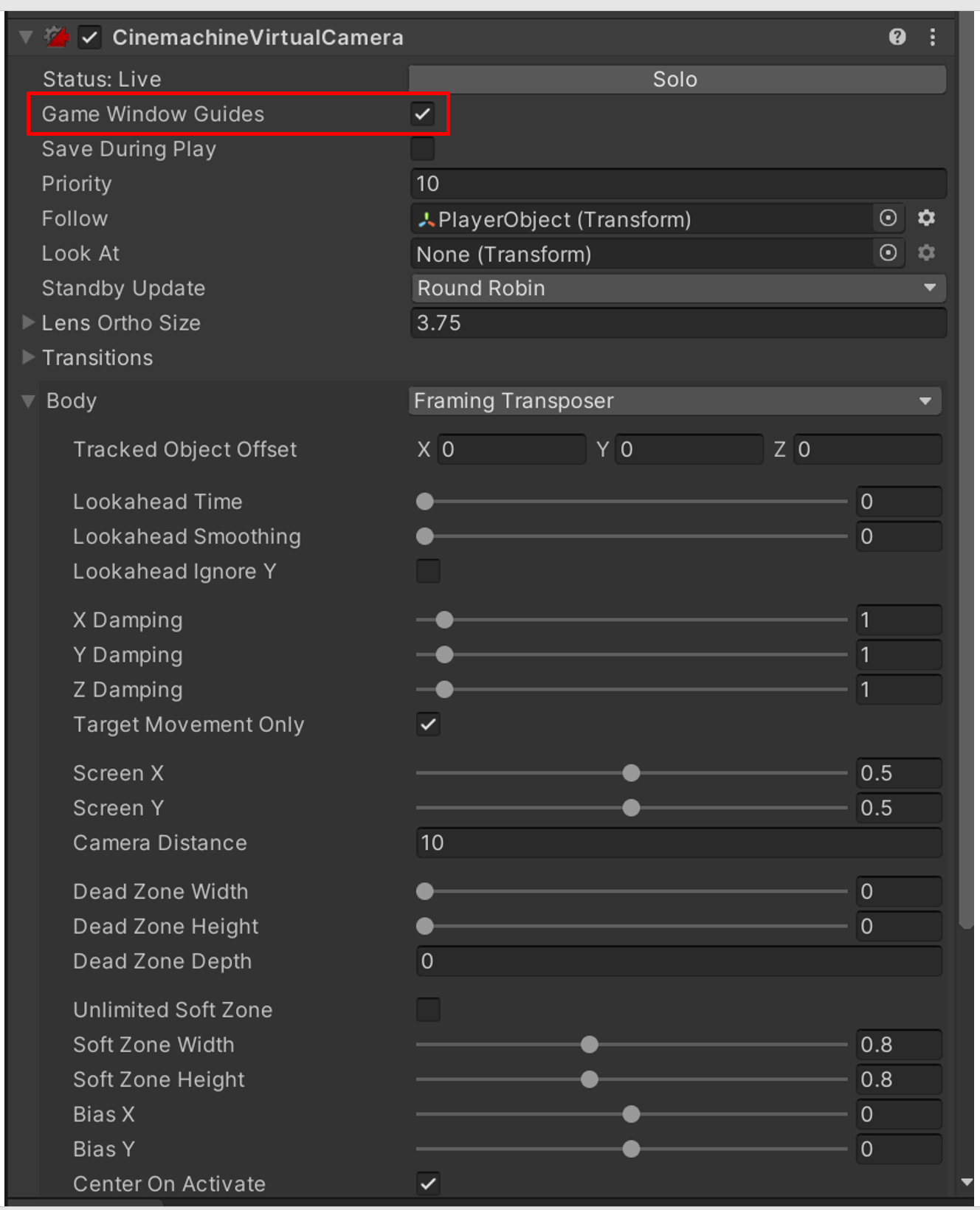Enable Unlimited Soft Zone checkbox

[x=428, y=1009]
